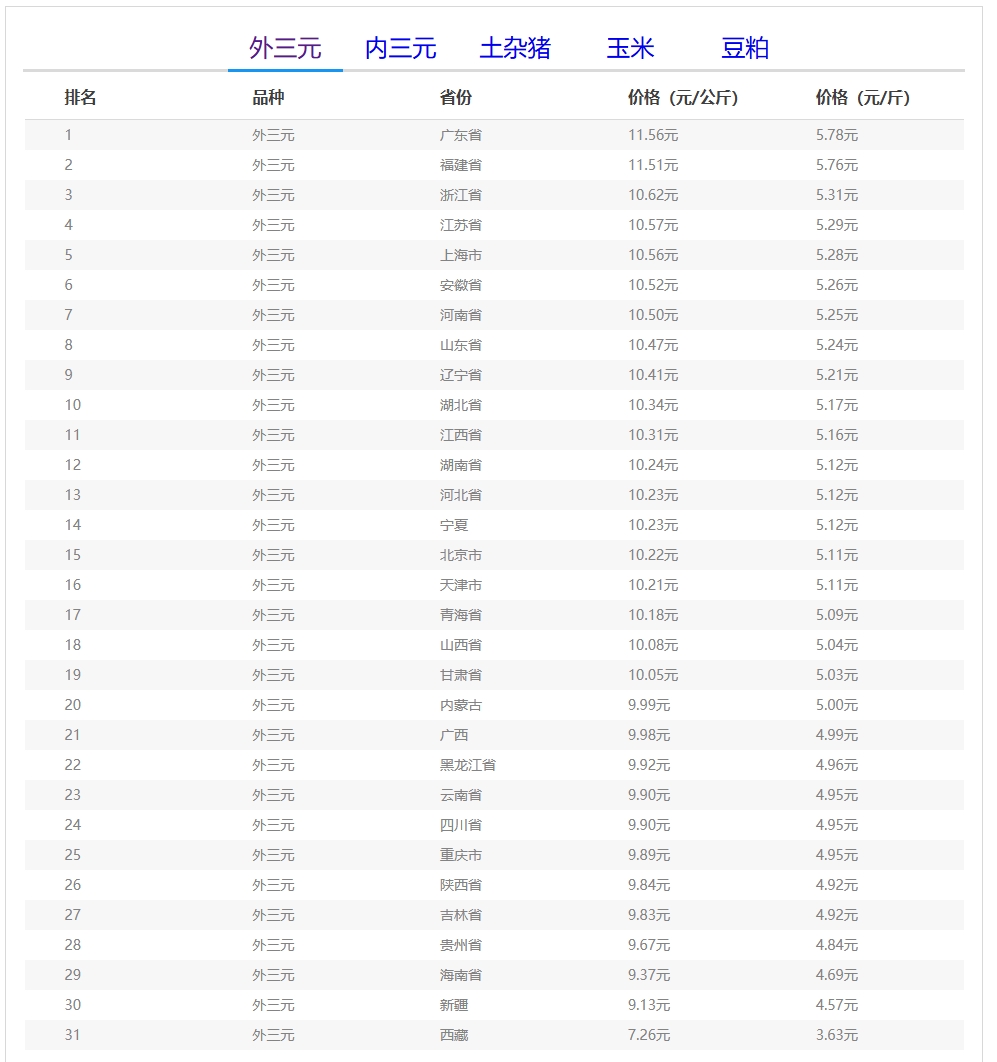997x1062 pixels.
Task: Click the 10.08元 price for 山西省
Action: [x=653, y=645]
